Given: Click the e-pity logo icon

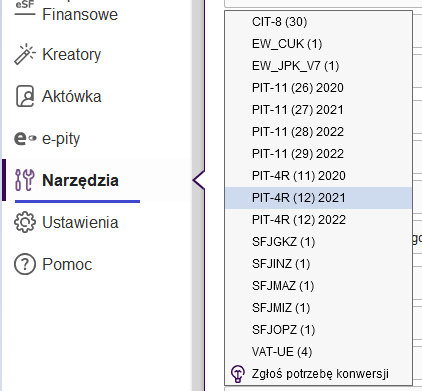Looking at the screenshot, I should coord(25,138).
